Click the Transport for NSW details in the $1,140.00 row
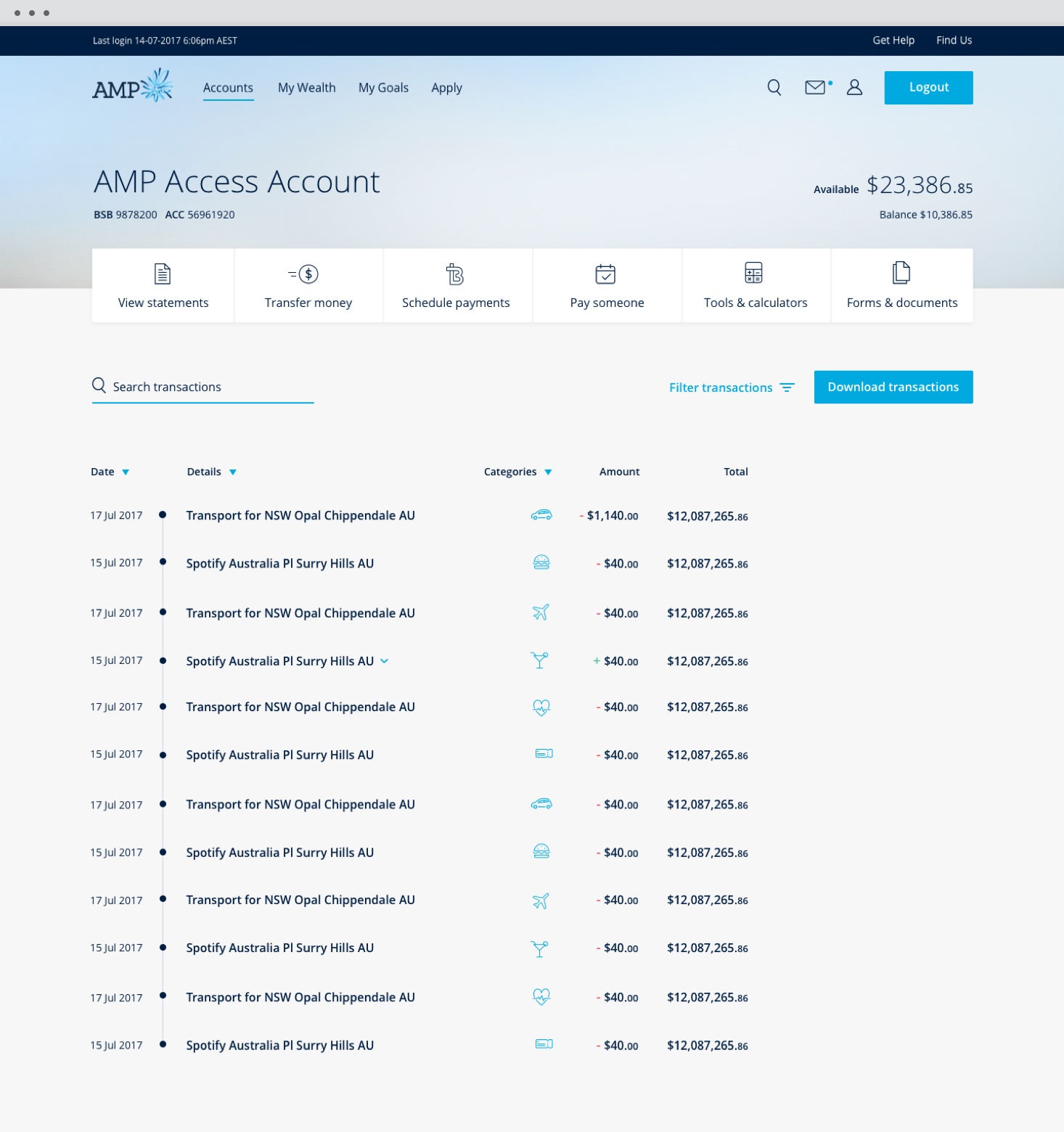The image size is (1064, 1132). coord(300,515)
